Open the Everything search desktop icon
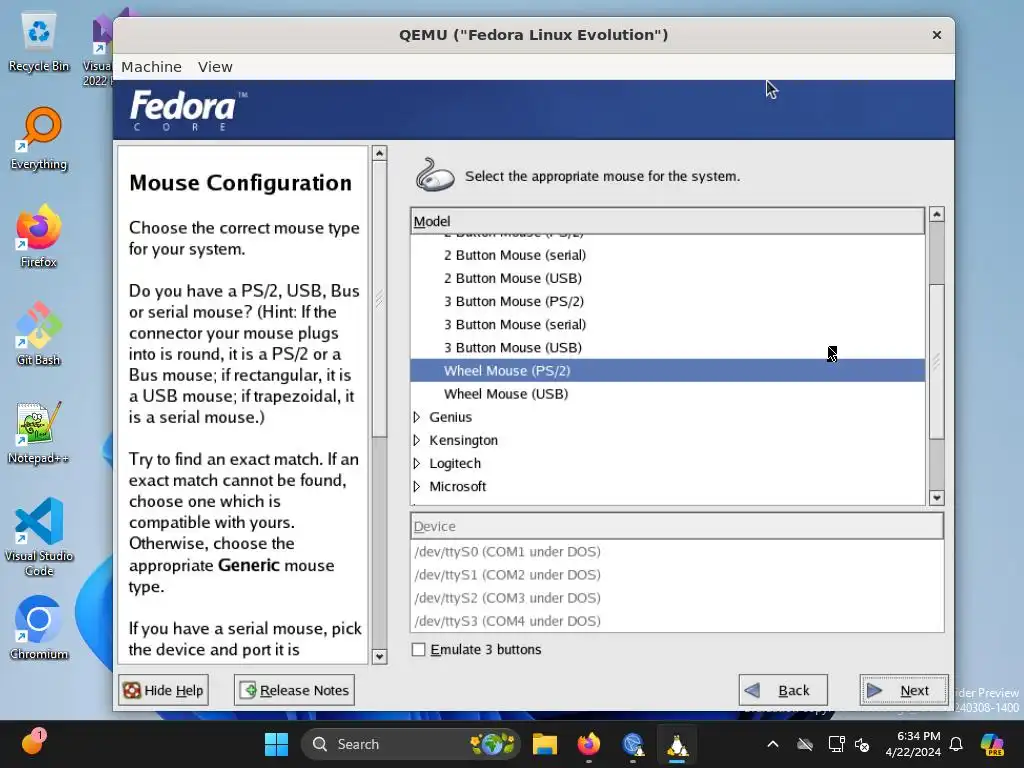Viewport: 1024px width, 768px height. tap(39, 139)
